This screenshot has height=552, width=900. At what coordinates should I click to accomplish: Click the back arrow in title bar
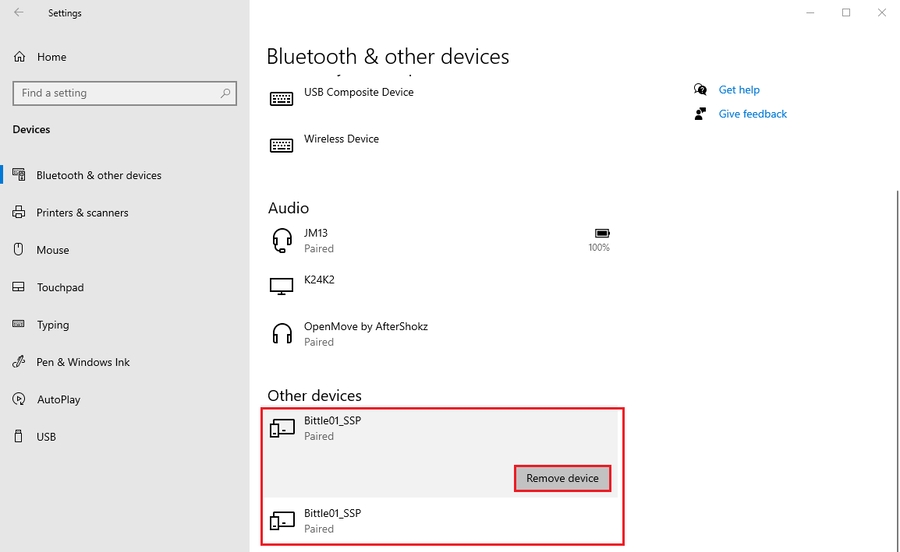coord(19,13)
